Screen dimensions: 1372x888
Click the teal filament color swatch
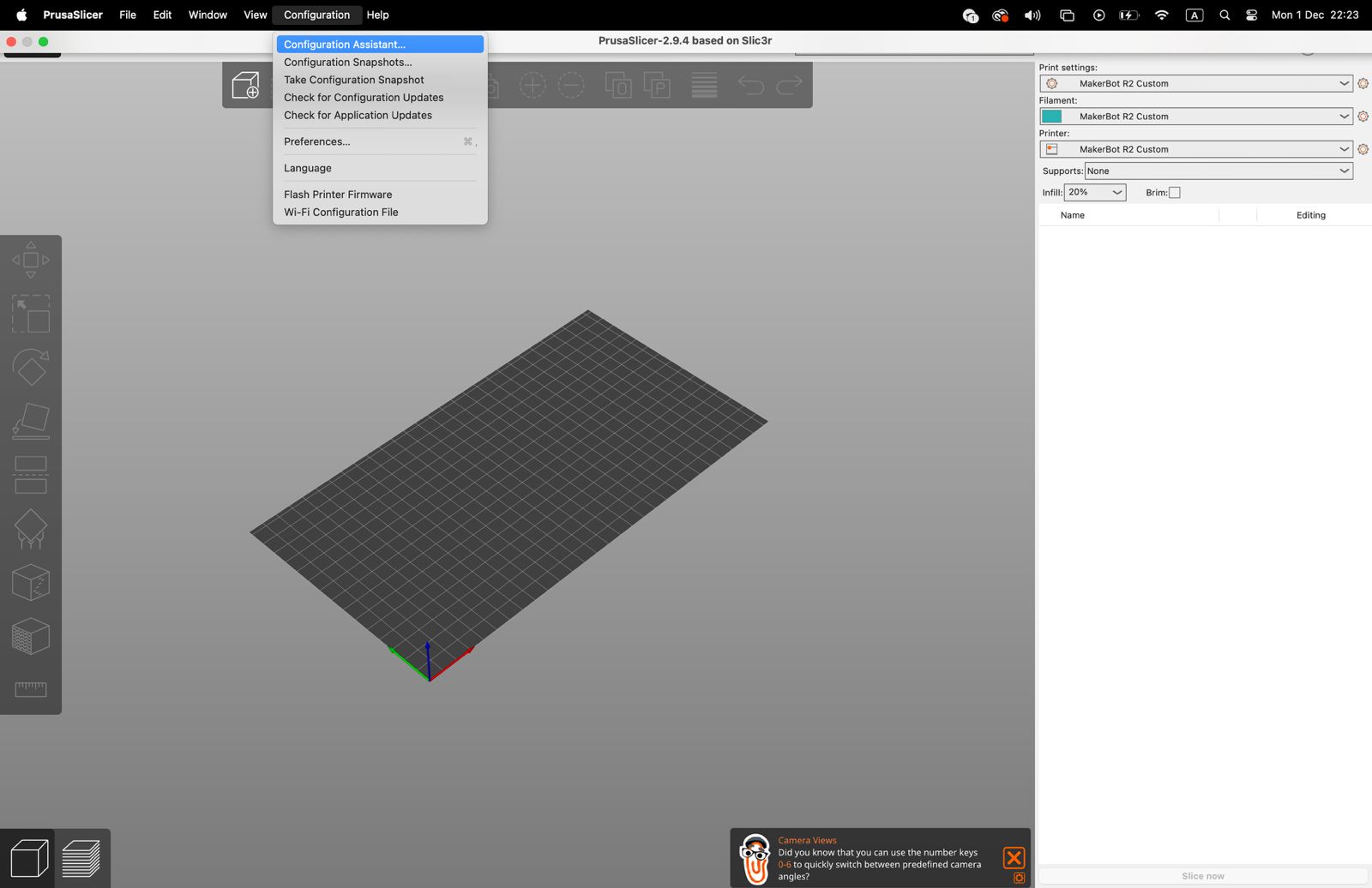[x=1052, y=117]
